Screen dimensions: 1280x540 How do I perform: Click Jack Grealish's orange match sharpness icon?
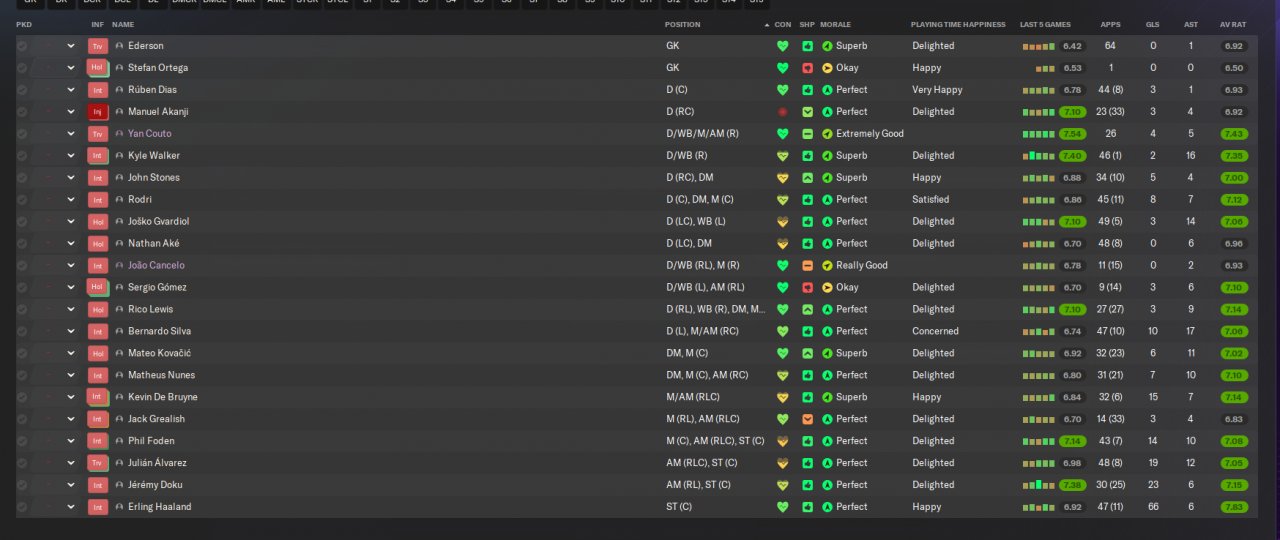click(x=807, y=419)
